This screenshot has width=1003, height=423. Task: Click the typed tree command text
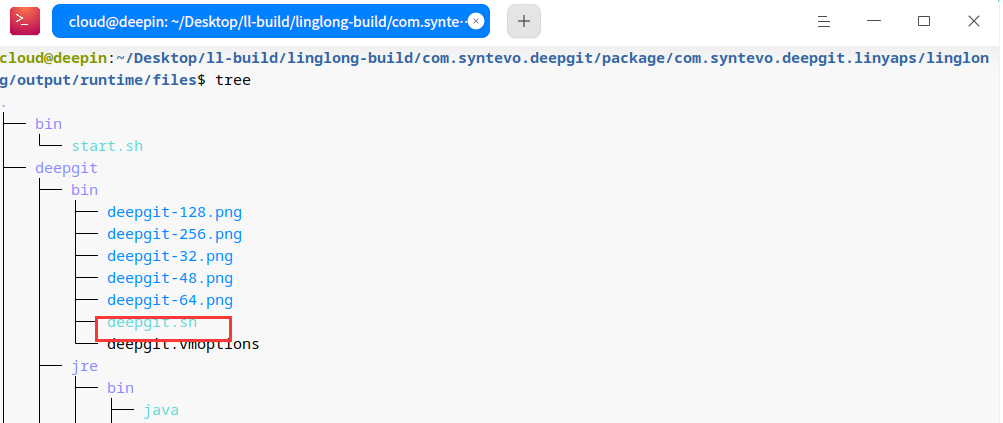click(x=233, y=81)
